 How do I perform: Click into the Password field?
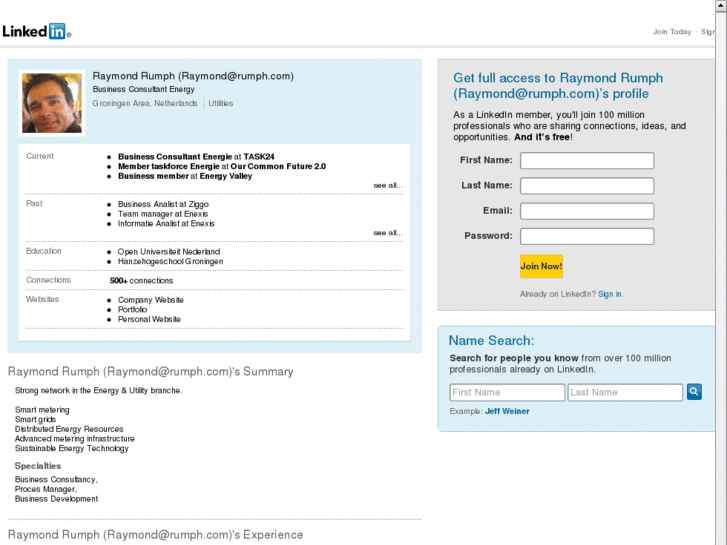coord(587,236)
